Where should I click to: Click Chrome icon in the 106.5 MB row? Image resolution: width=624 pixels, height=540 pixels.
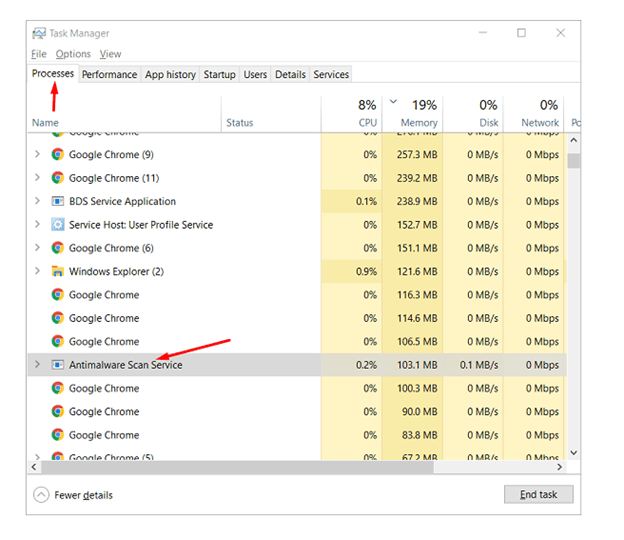(x=58, y=341)
